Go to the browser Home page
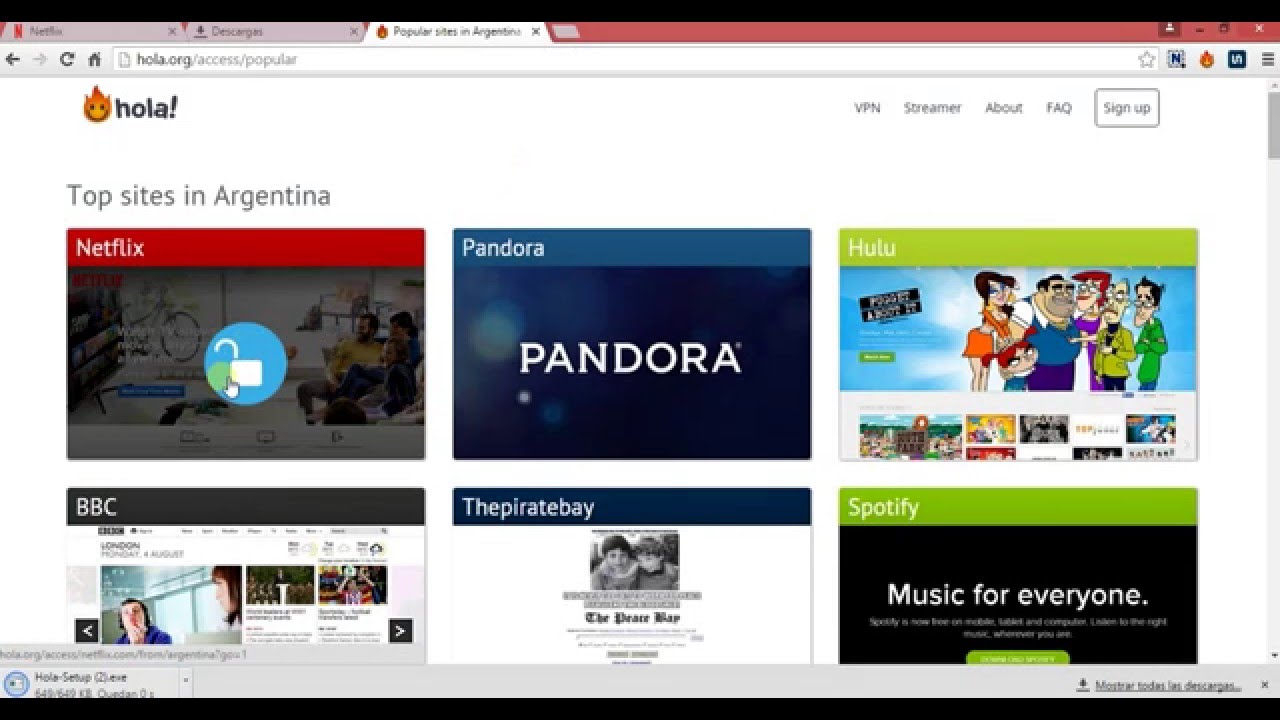The width and height of the screenshot is (1280, 720). pos(95,60)
